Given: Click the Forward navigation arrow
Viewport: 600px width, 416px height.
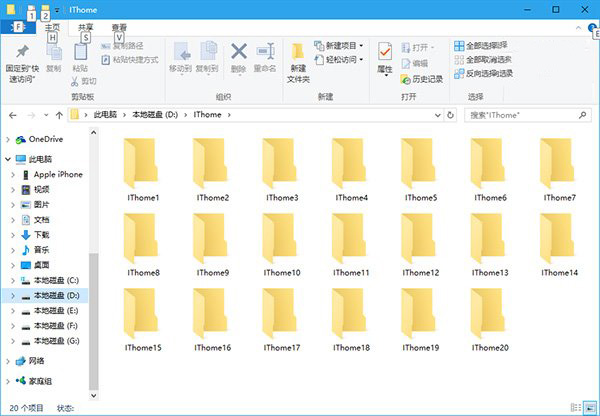Looking at the screenshot, I should [31, 115].
